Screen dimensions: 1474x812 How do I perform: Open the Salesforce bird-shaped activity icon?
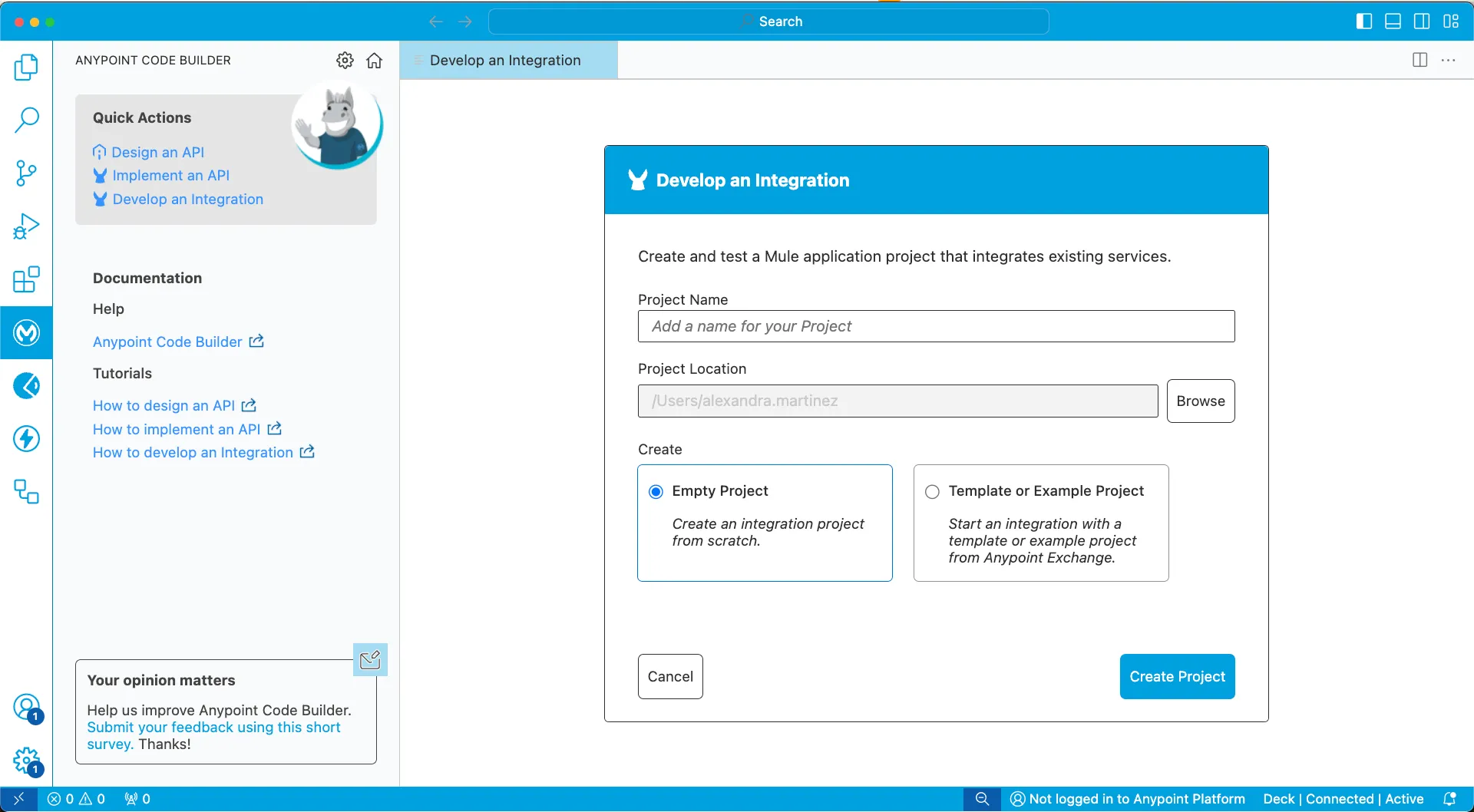click(26, 385)
